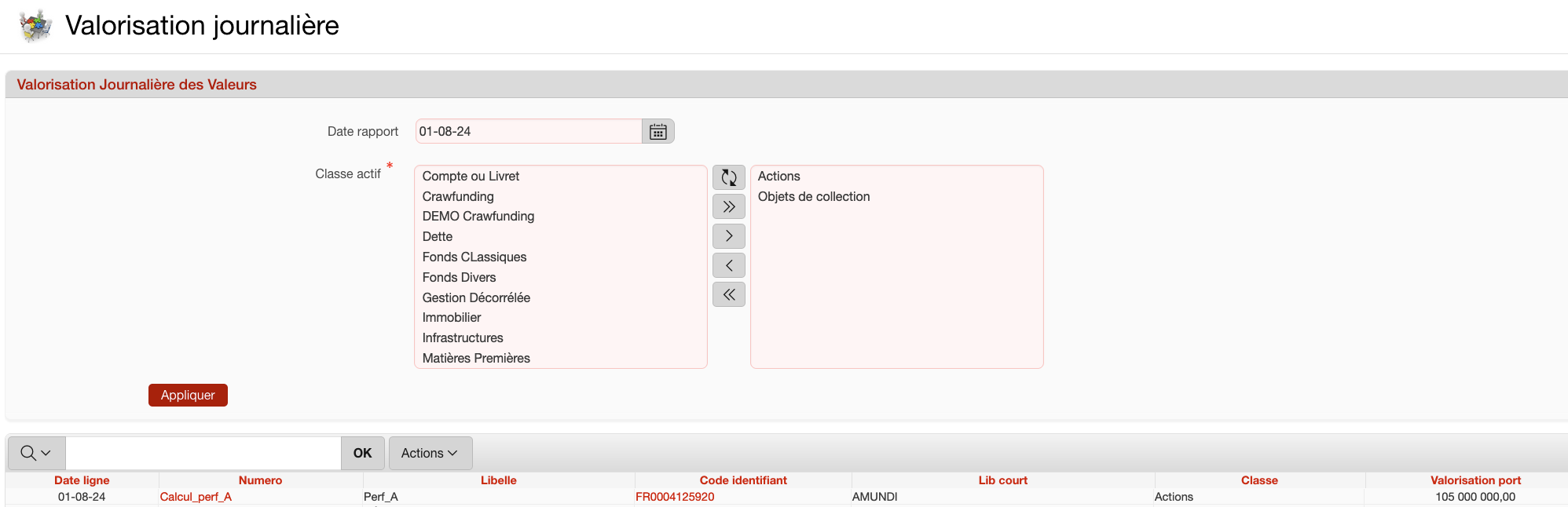
Task: Open the search column selector magnifier
Action: [36, 453]
